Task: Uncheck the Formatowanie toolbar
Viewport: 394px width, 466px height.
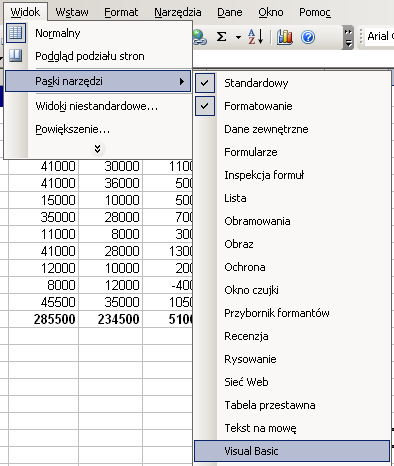Action: (x=292, y=106)
